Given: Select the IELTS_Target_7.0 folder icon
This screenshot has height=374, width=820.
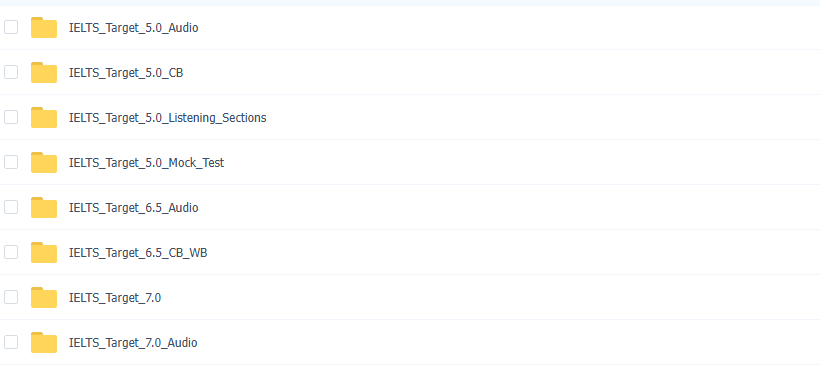Looking at the screenshot, I should coord(44,297).
